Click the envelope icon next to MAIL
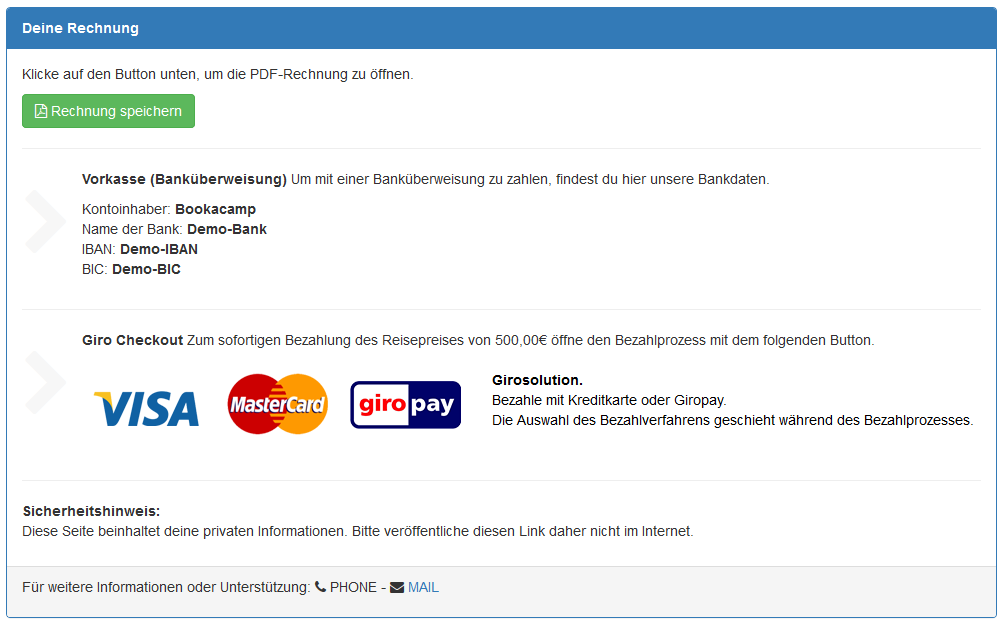Image resolution: width=1002 pixels, height=623 pixels. pyautogui.click(x=397, y=587)
